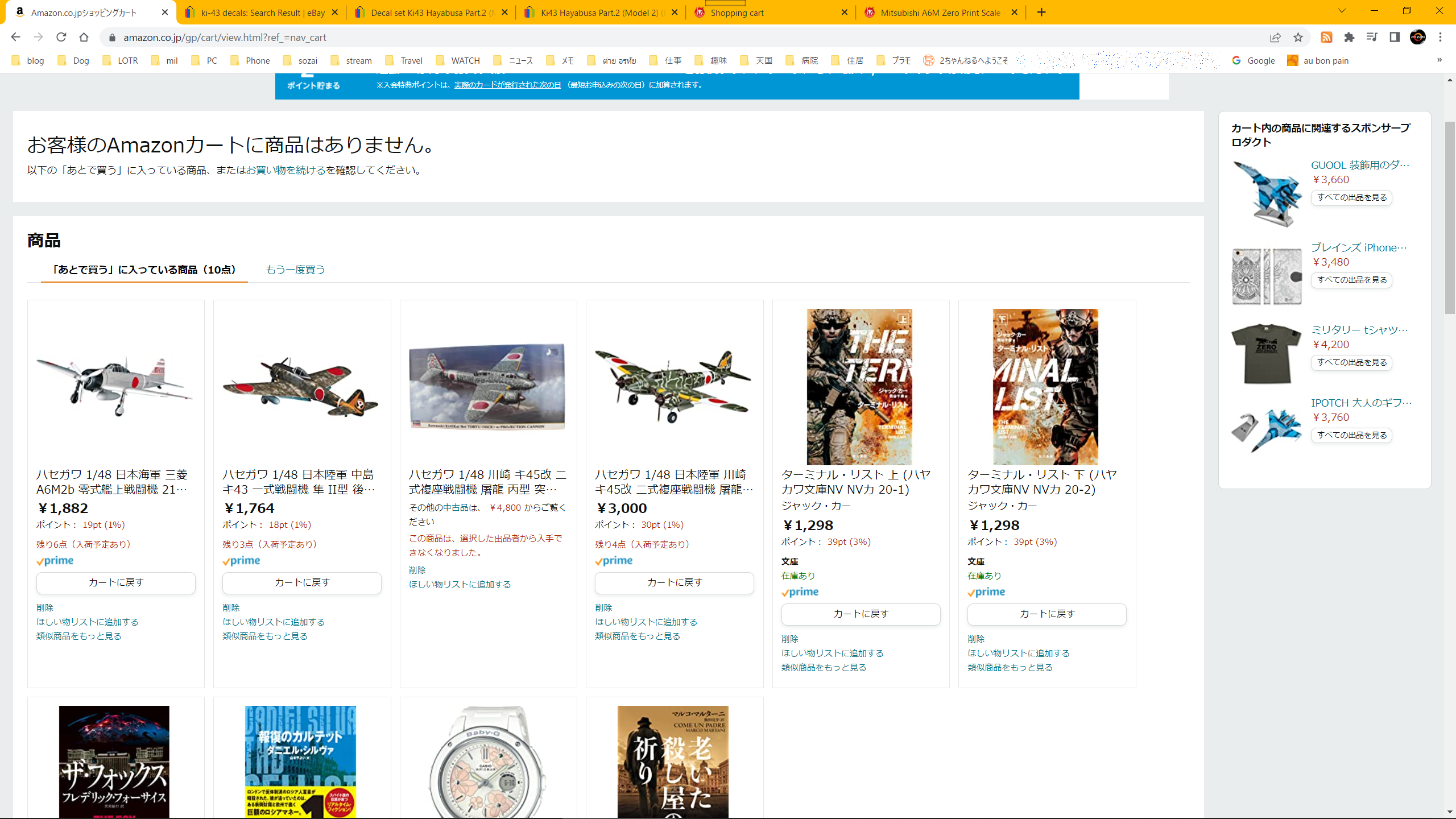Open the blog bookmark folder
Screen dimensions: 1456x819
(x=27, y=60)
